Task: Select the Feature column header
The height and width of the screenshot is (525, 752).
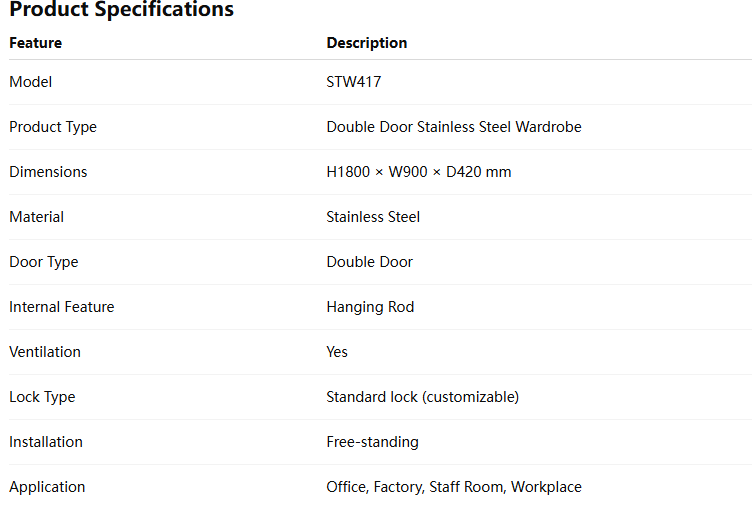Action: point(35,43)
